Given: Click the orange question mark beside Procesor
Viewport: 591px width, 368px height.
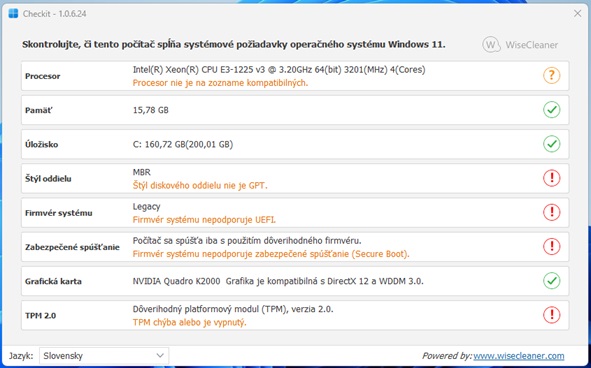Looking at the screenshot, I should (x=551, y=75).
